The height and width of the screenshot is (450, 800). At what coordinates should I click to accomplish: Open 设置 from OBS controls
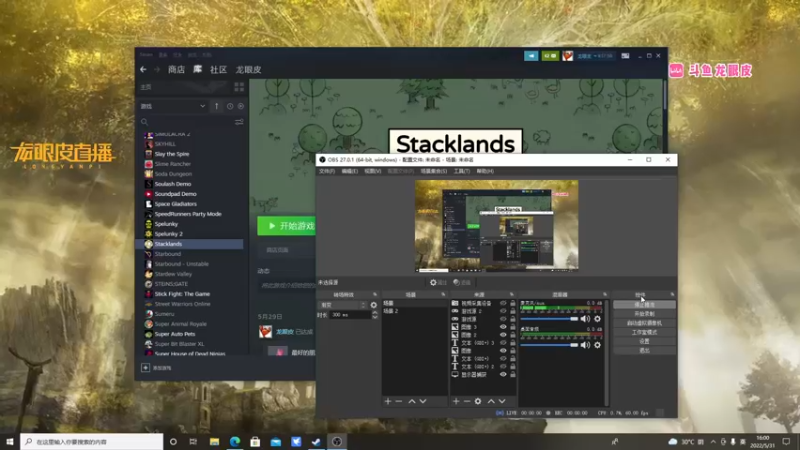[644, 341]
